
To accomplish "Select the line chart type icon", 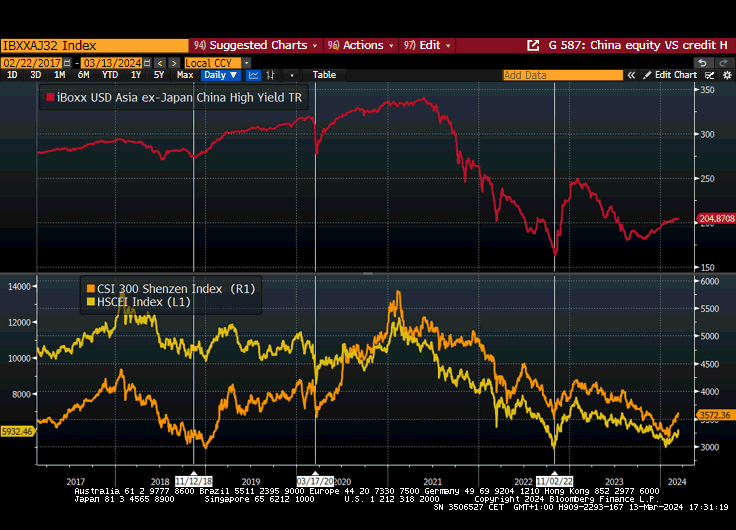I will pyautogui.click(x=253, y=75).
